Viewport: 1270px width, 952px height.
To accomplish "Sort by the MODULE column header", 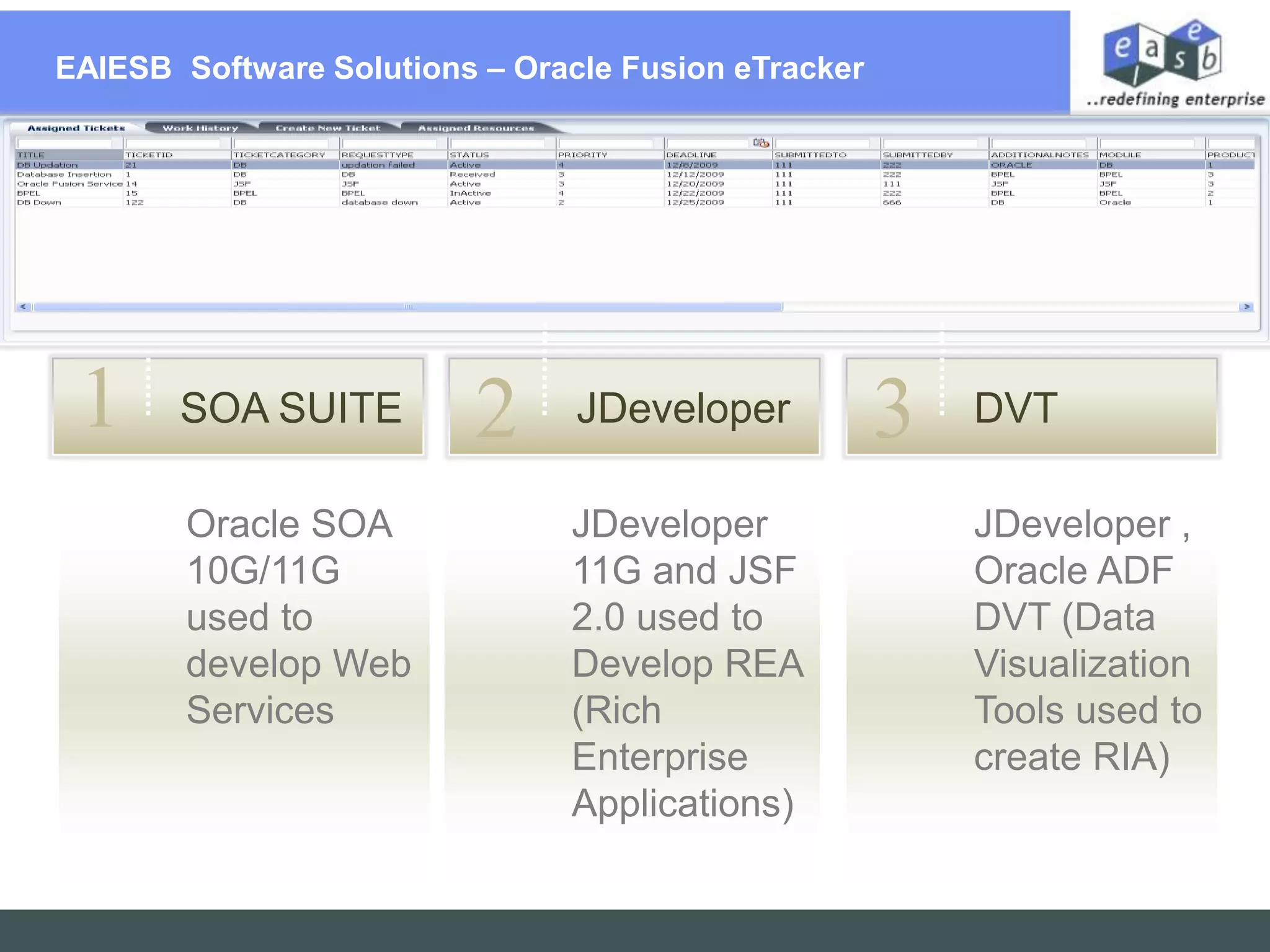I will [x=1151, y=155].
